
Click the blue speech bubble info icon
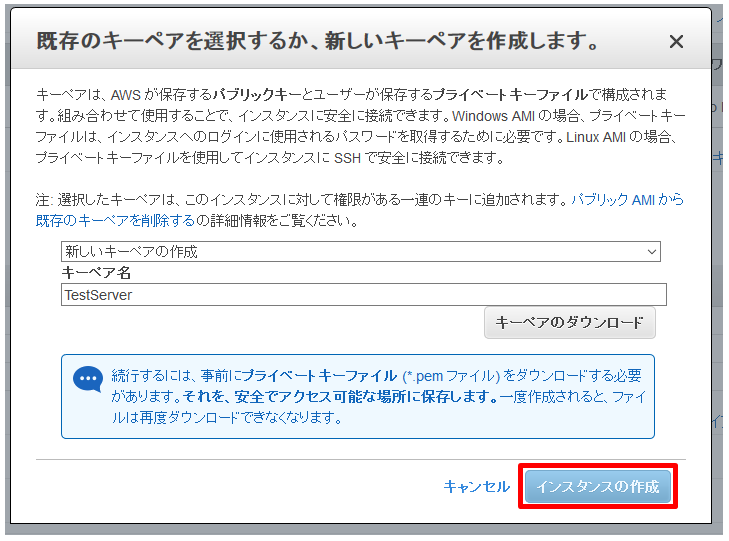point(88,379)
